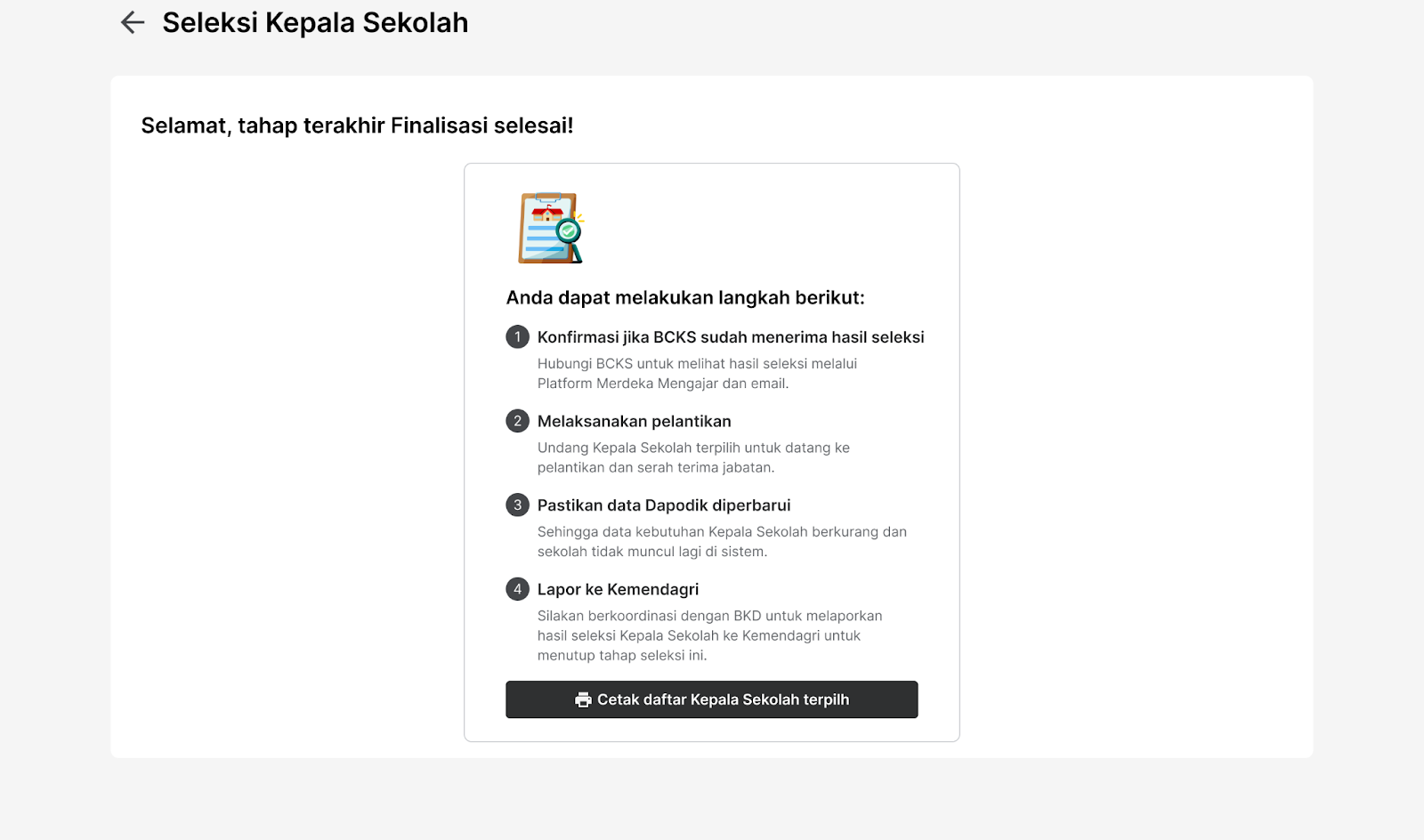Screen dimensions: 1424x840
Task: Select the step 1 number badge
Action: [517, 337]
